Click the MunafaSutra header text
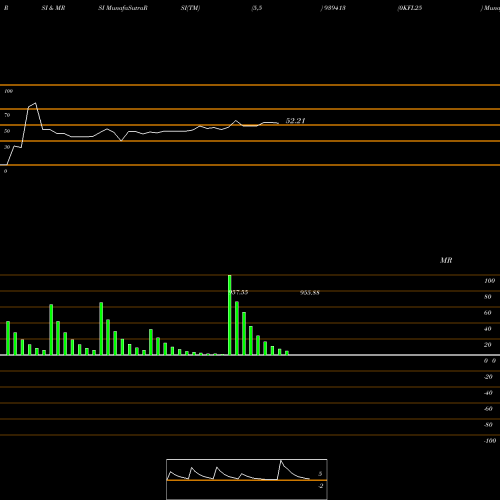Viewport: 500px width, 500px height. (x=123, y=8)
